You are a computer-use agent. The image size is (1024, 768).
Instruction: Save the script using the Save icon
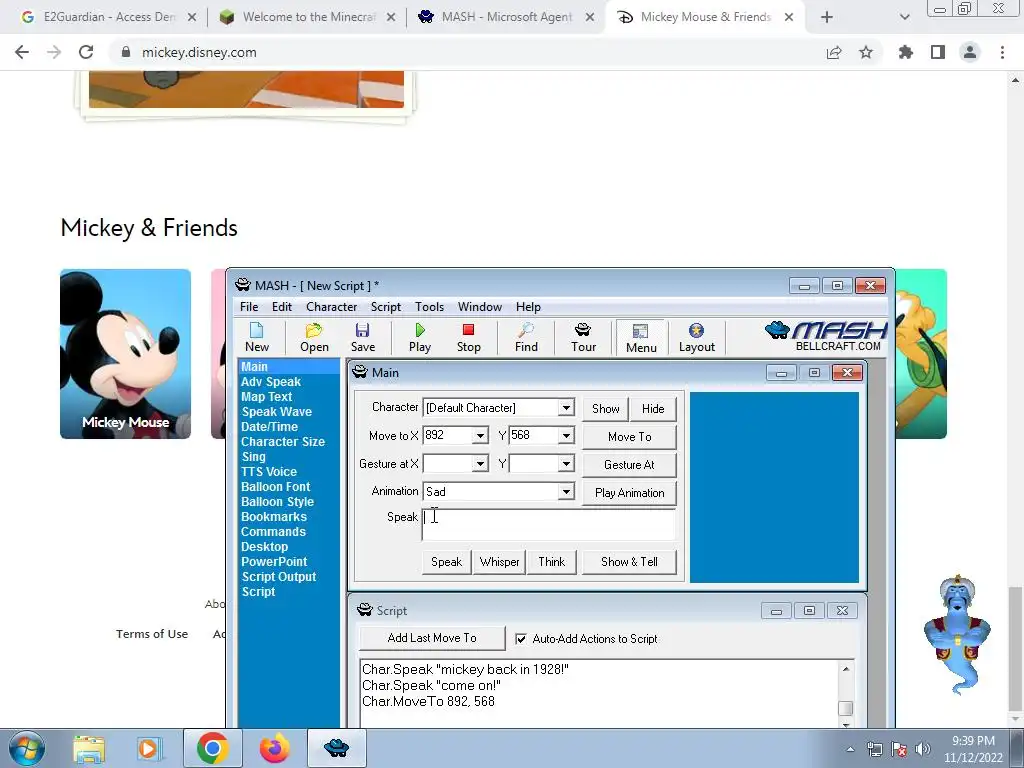[362, 337]
